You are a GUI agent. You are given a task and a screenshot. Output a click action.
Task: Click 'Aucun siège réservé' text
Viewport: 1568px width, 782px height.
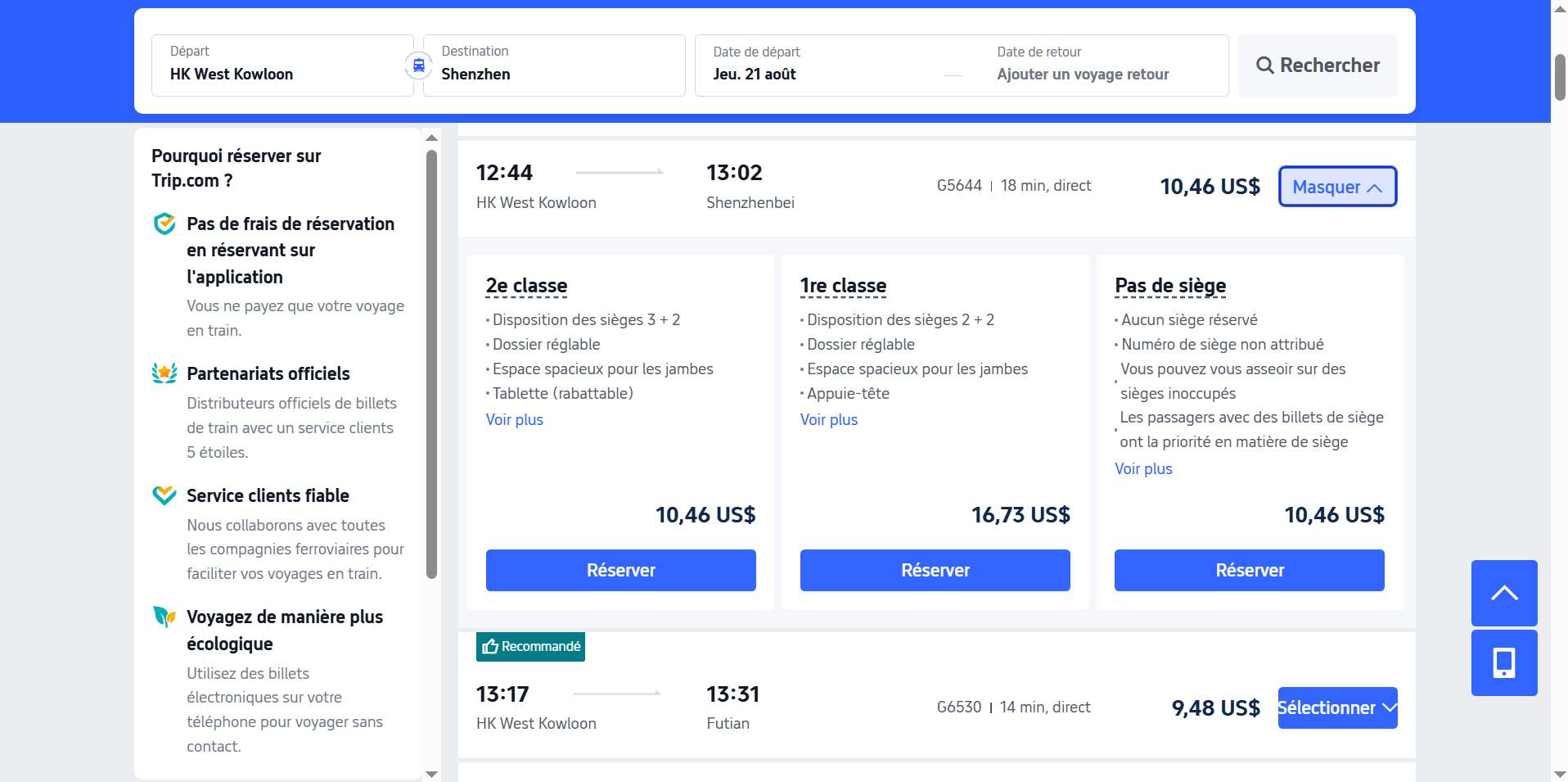(1189, 319)
